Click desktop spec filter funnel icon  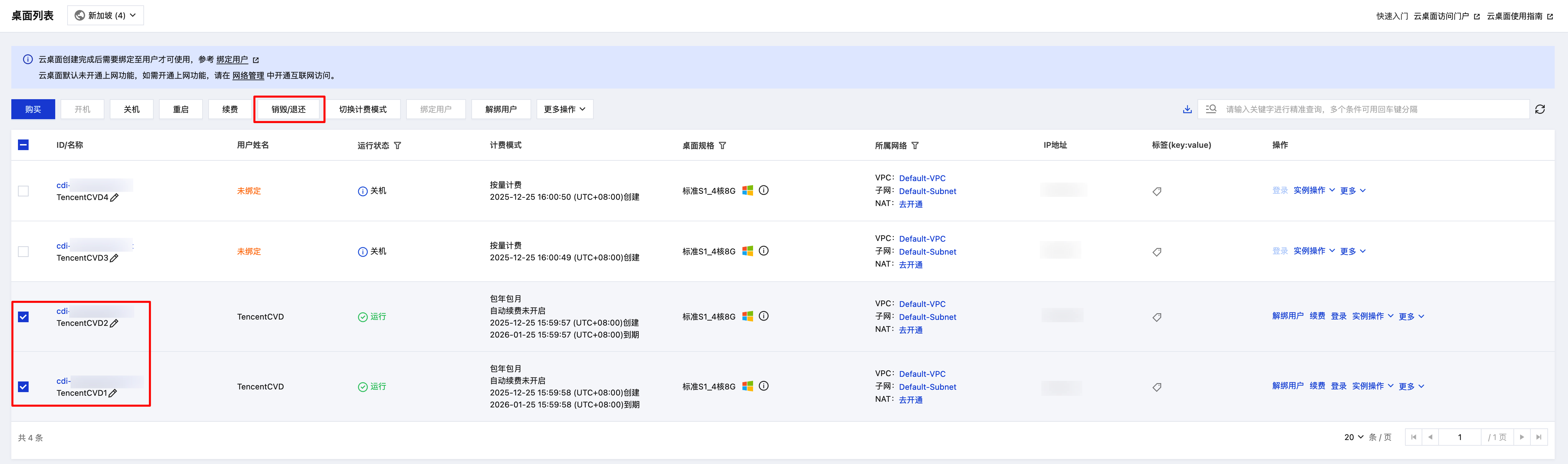click(722, 145)
